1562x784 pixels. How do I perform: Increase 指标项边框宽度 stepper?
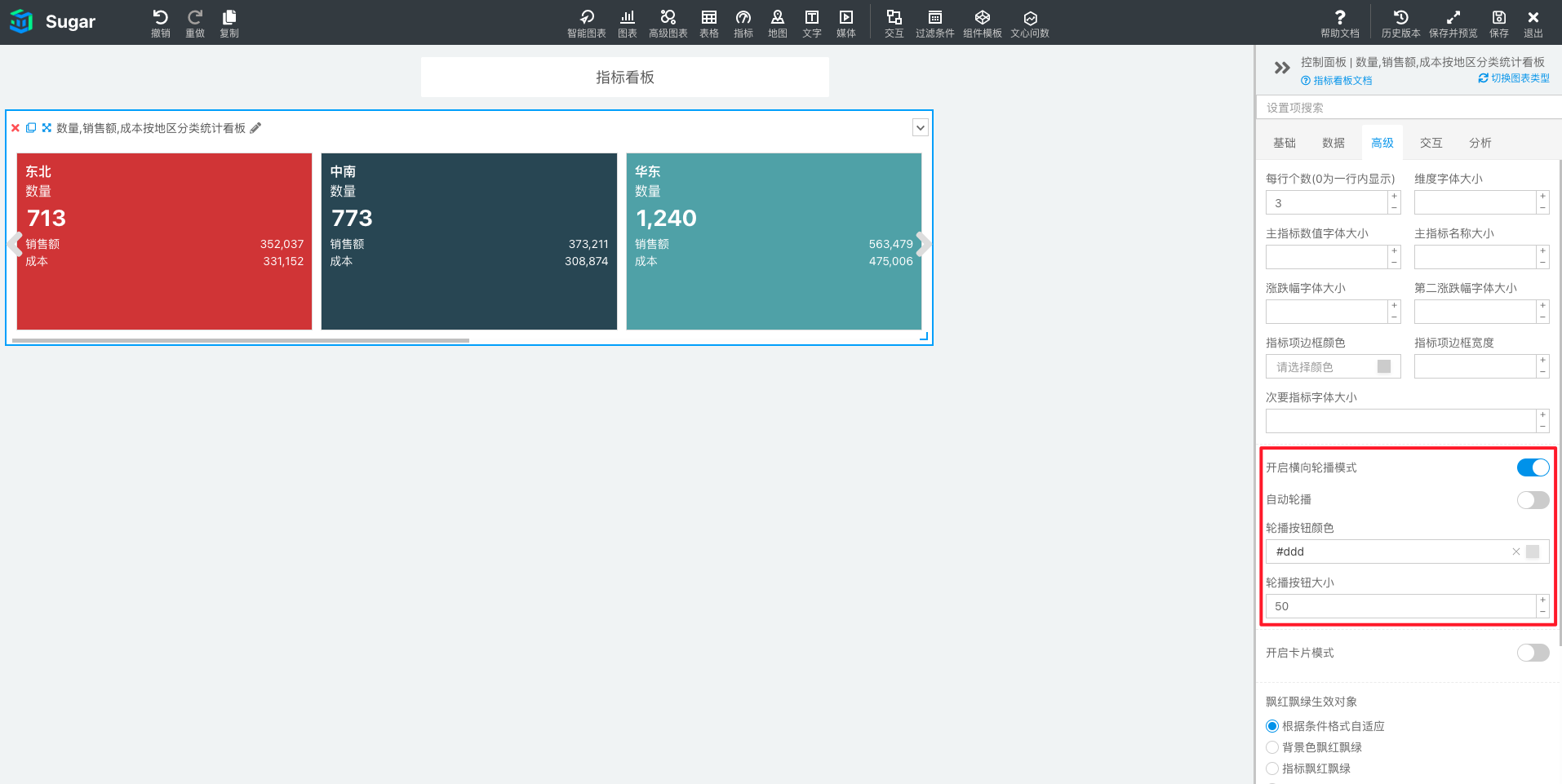point(1542,361)
